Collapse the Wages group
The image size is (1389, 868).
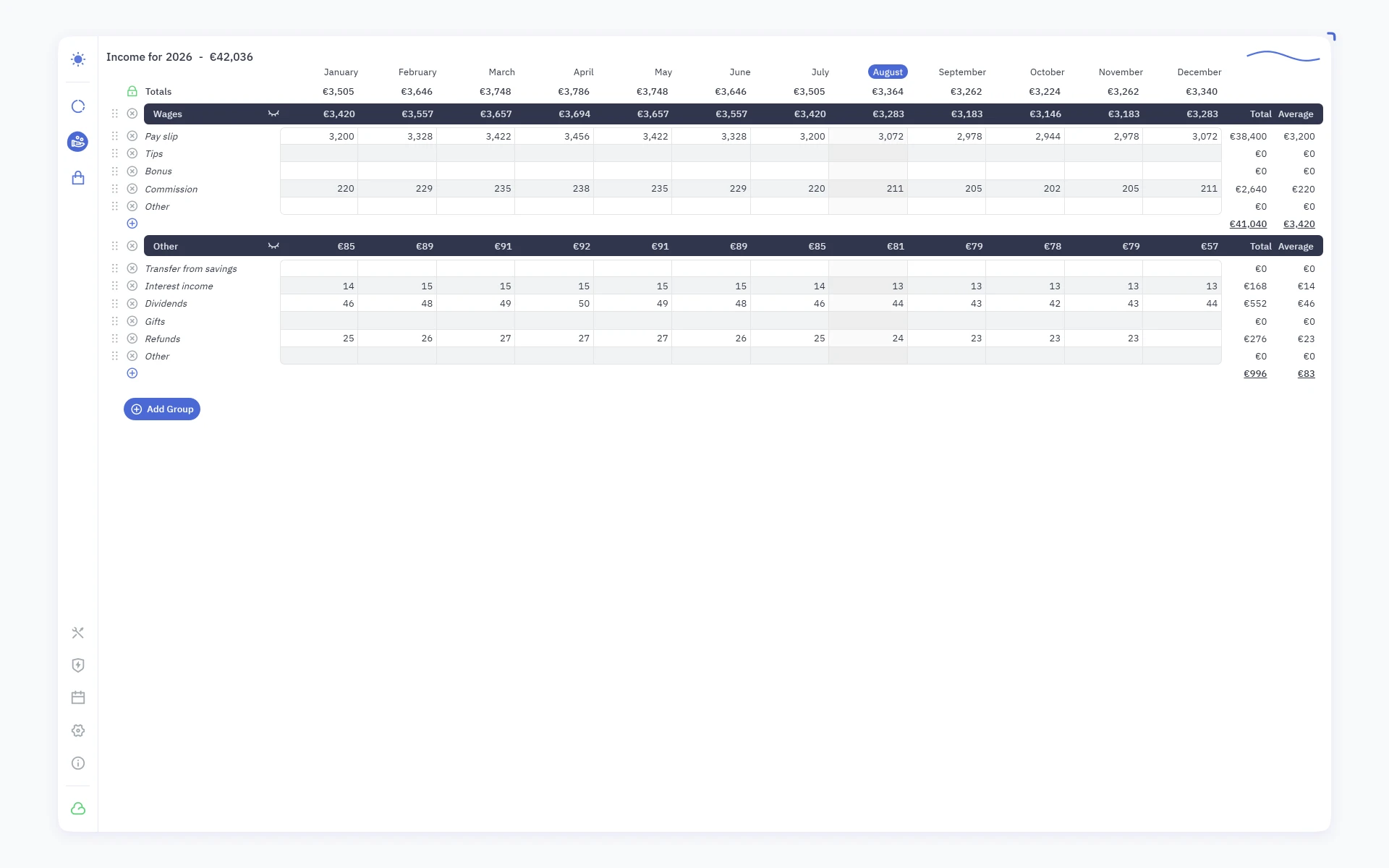[273, 114]
